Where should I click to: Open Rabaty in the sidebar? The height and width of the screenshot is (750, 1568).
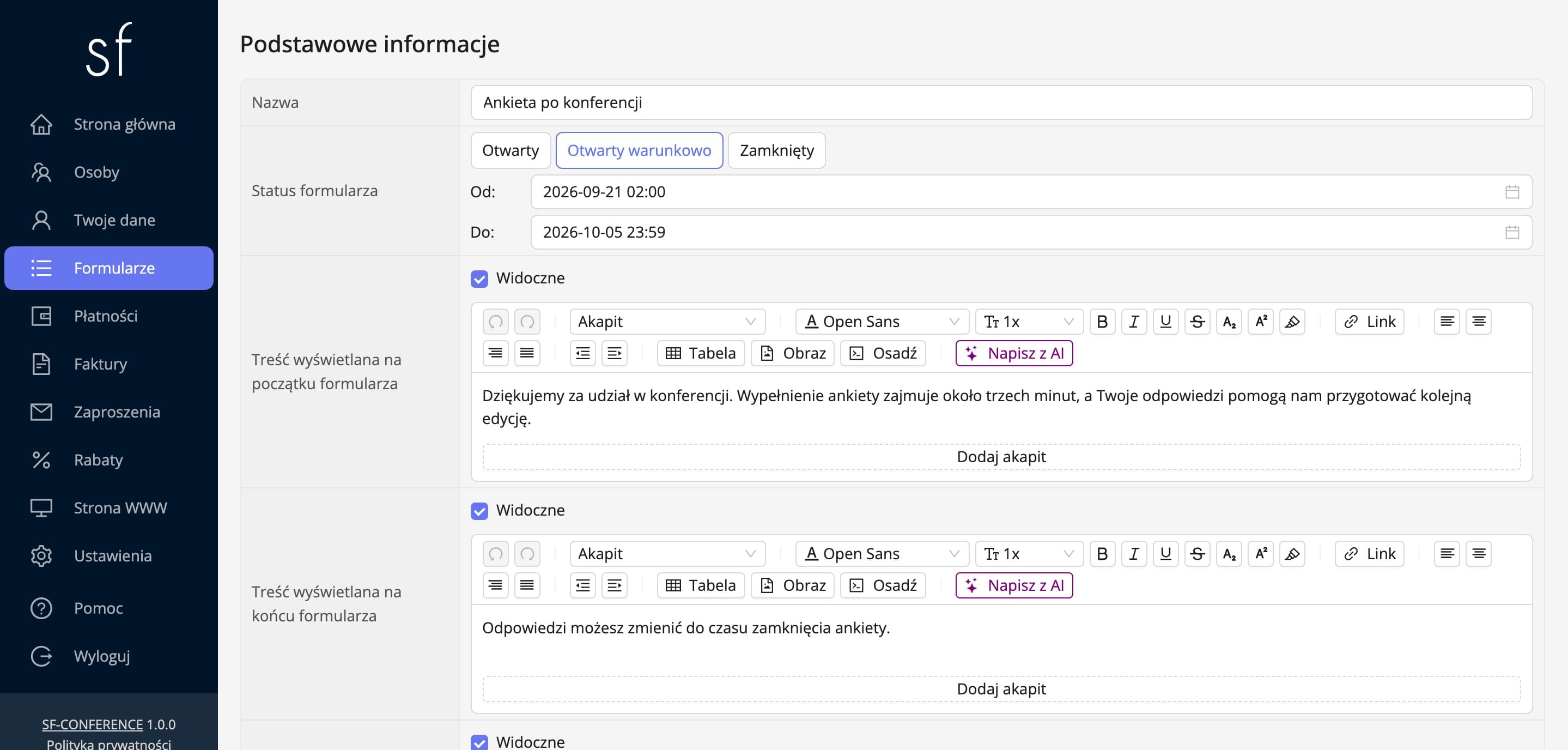click(109, 459)
